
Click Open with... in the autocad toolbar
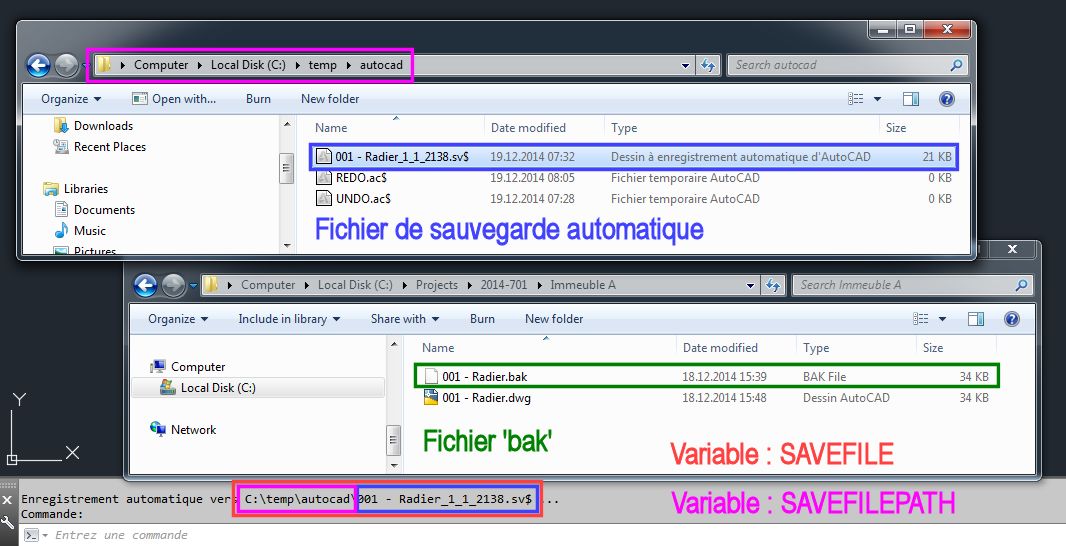[x=174, y=99]
